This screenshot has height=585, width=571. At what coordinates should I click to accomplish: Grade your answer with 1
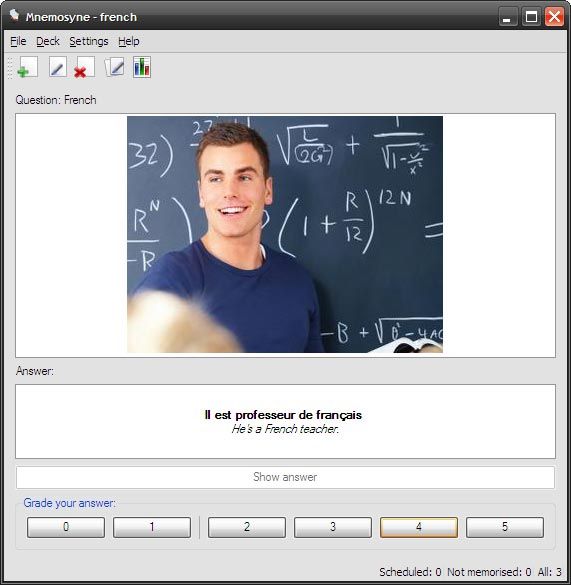click(x=152, y=527)
